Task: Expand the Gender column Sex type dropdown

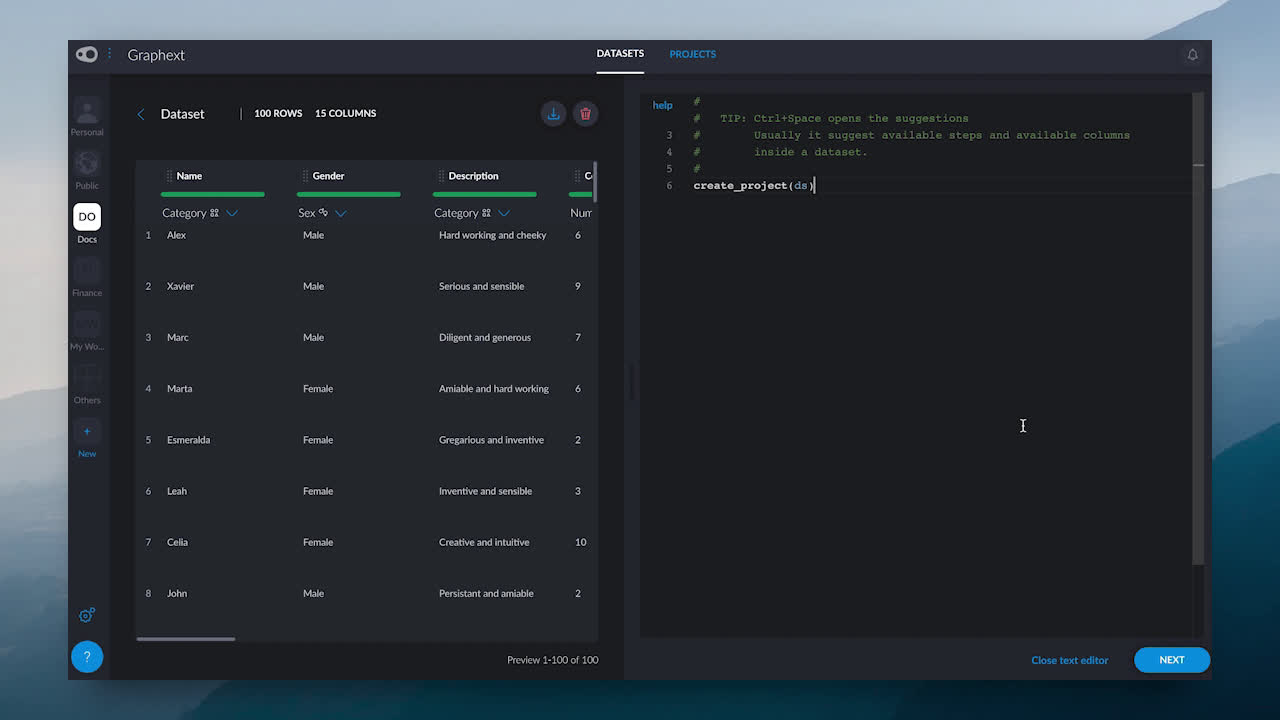Action: point(341,213)
